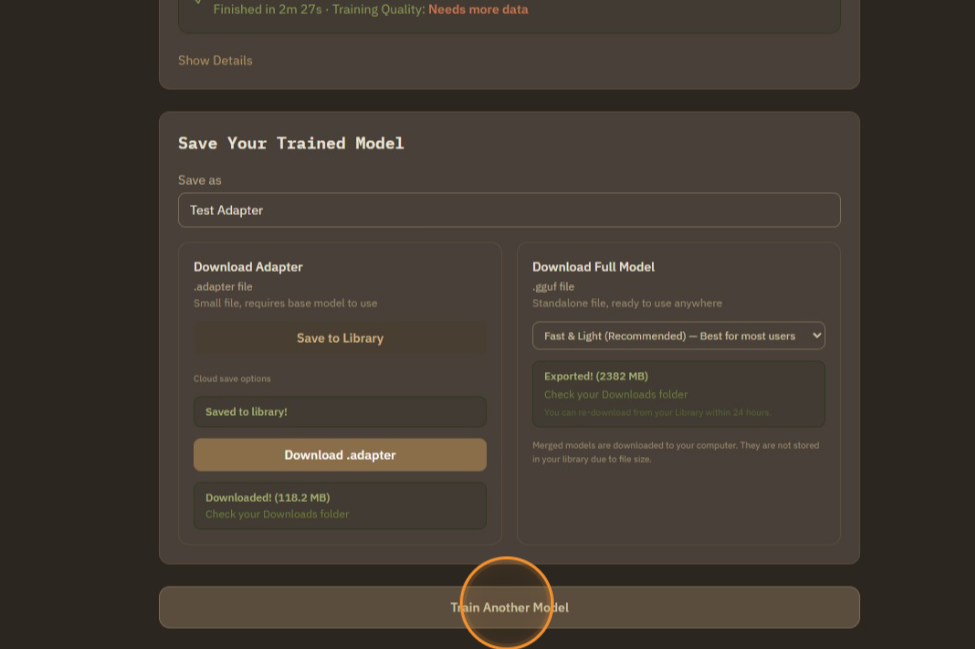Screen dimensions: 975x649
Task: Select the Download Adapter panel header
Action: [x=248, y=267]
